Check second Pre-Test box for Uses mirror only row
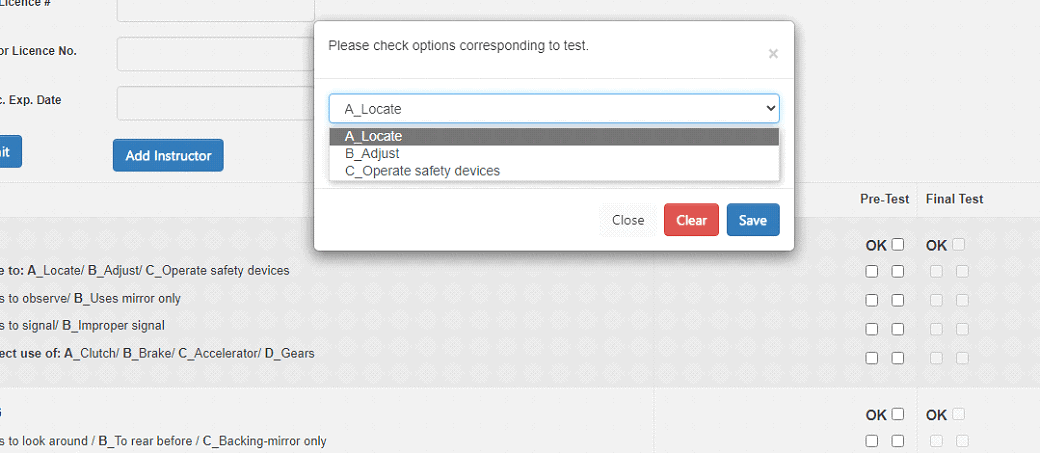This screenshot has width=1040, height=453. 897,300
